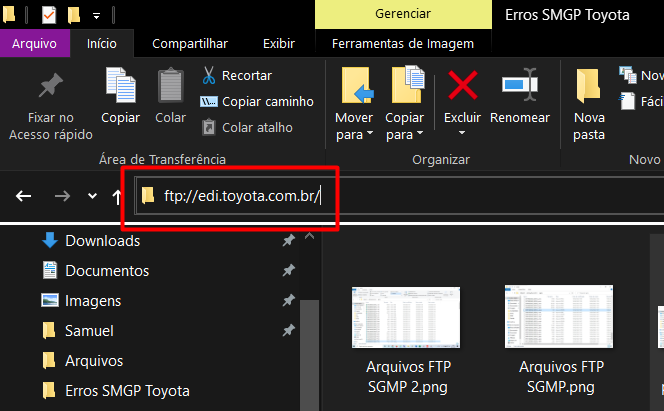Click the address bar with ftp://edi.toyota.com.br/
This screenshot has height=411, width=664.
point(400,196)
